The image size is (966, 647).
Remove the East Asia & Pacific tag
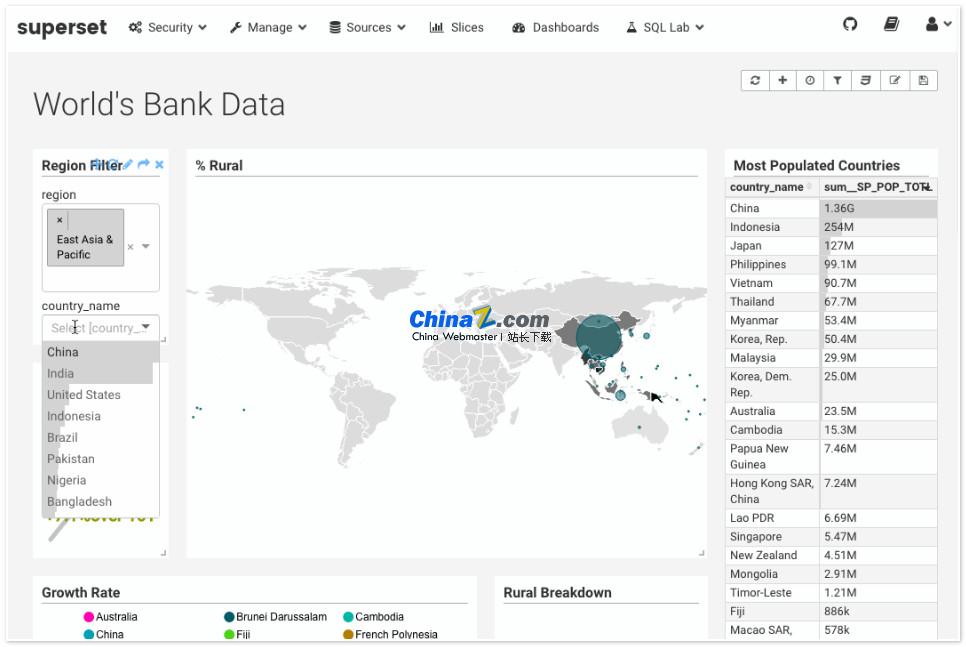[60, 220]
